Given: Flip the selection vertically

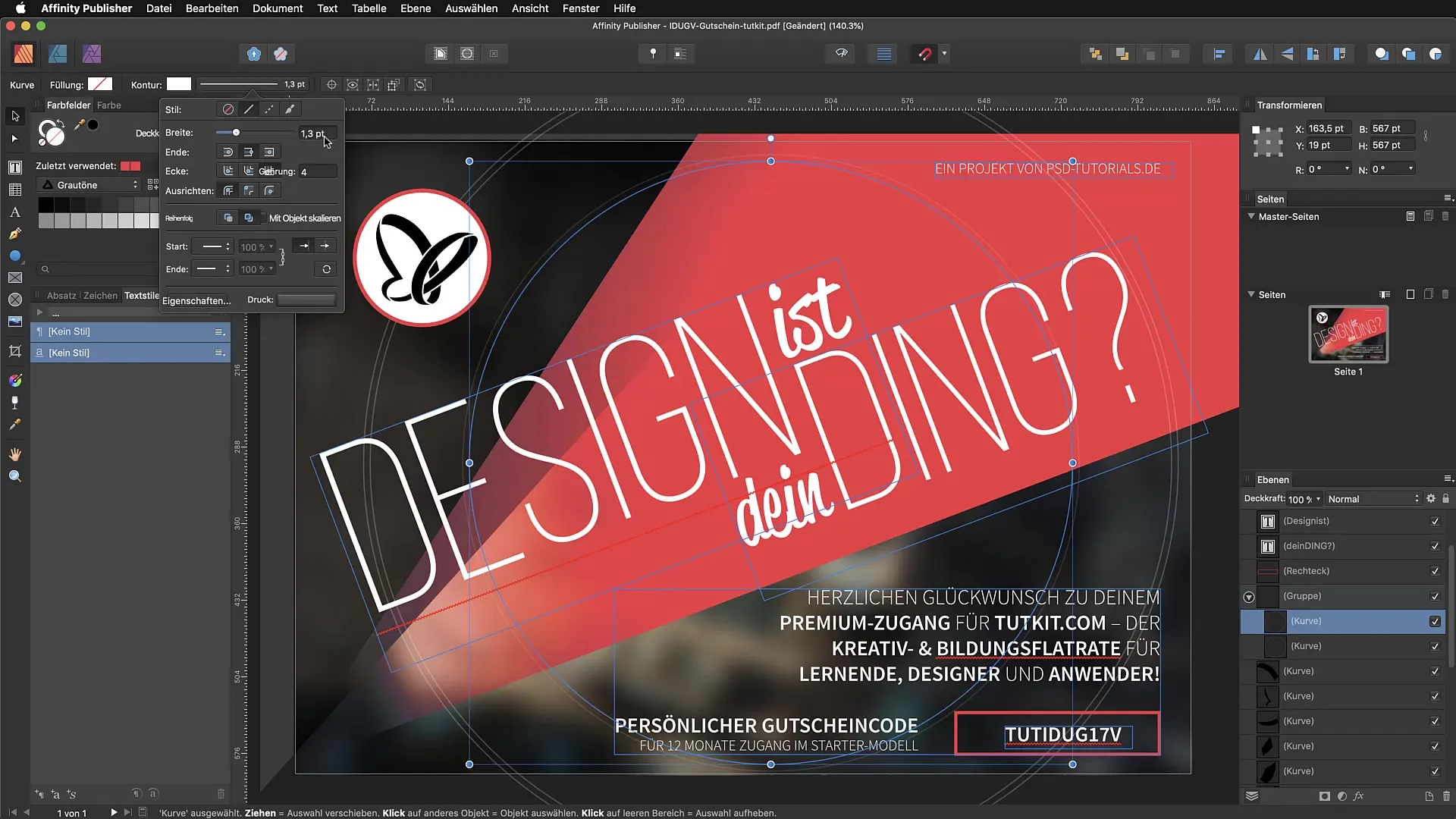Looking at the screenshot, I should pos(1287,54).
